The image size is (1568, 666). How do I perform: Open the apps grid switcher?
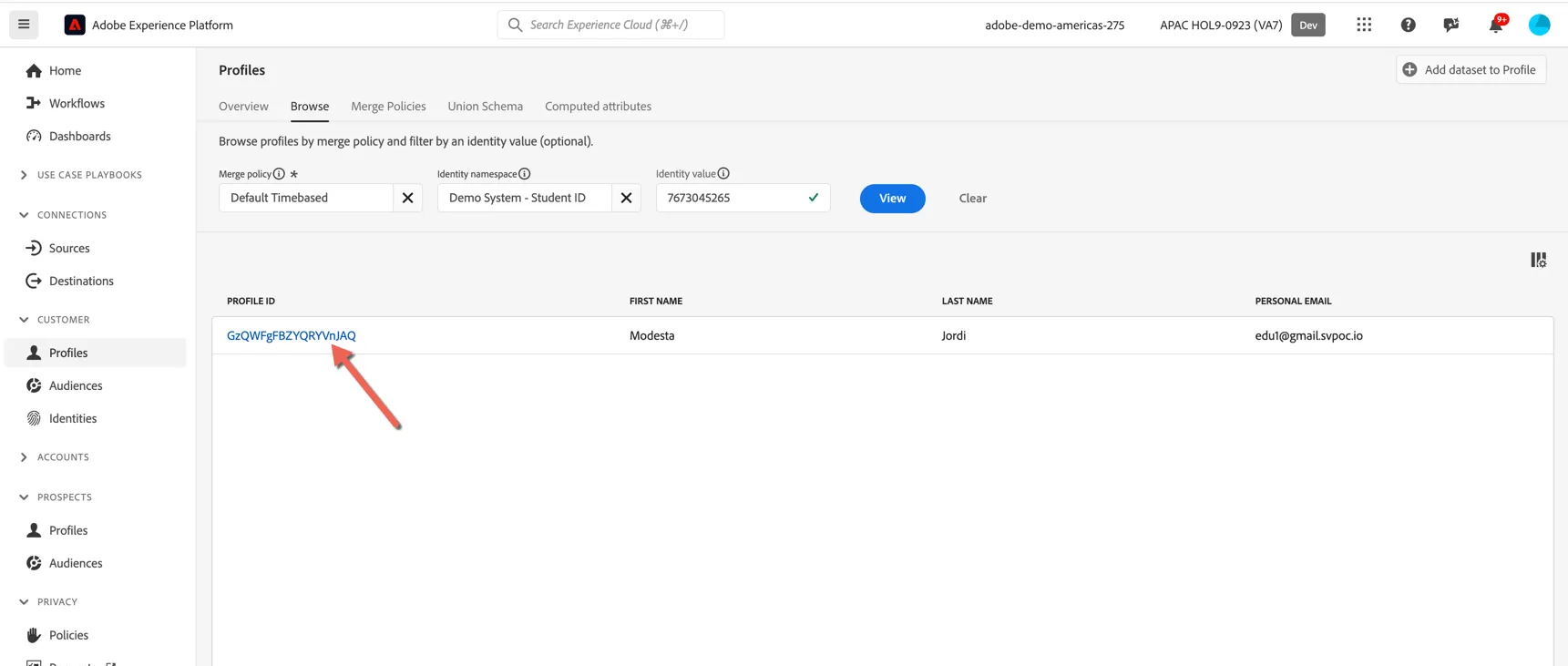(1364, 25)
